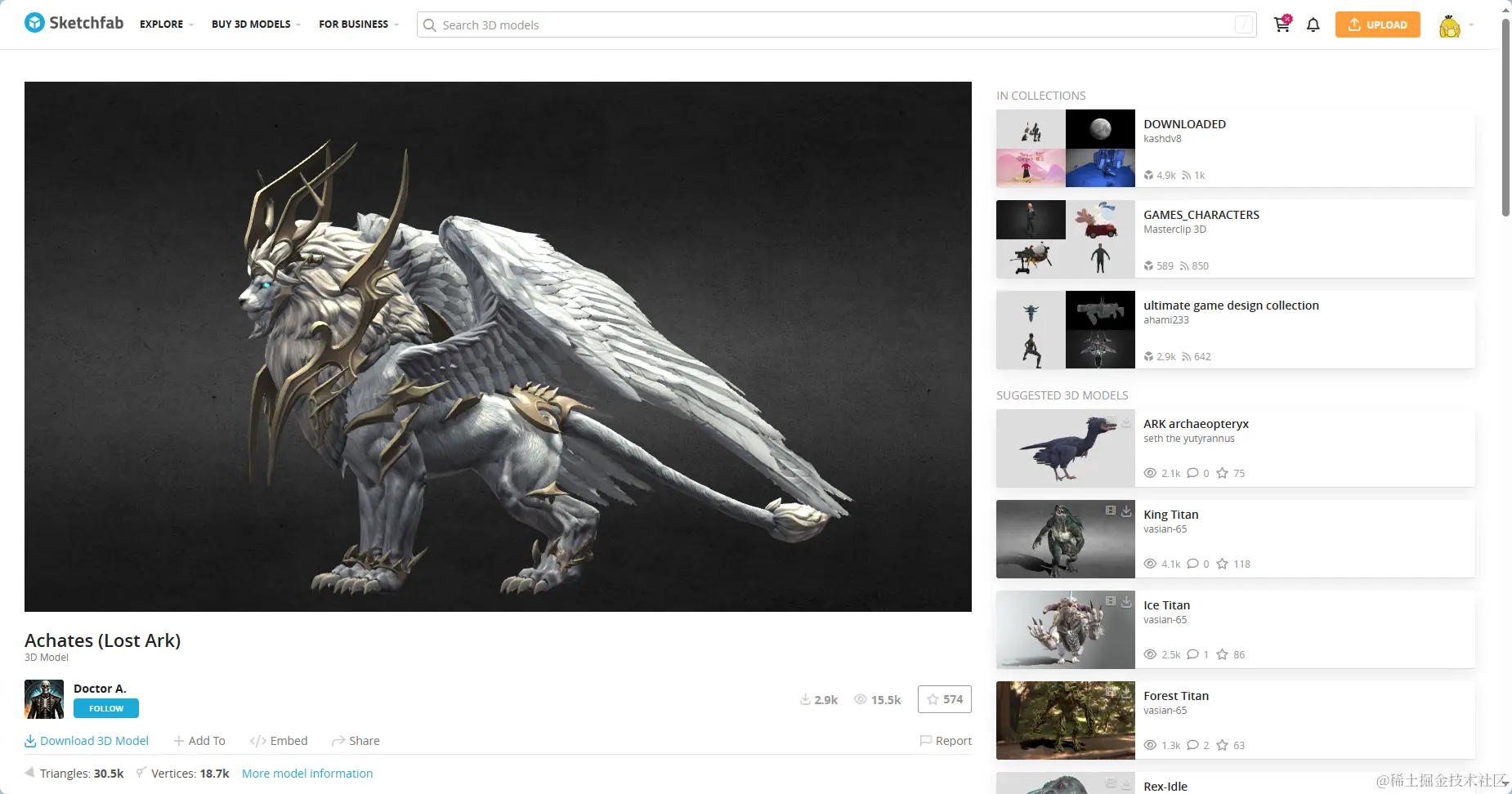
Task: Open the ARK archaeopteryx model thumbnail
Action: point(1065,448)
